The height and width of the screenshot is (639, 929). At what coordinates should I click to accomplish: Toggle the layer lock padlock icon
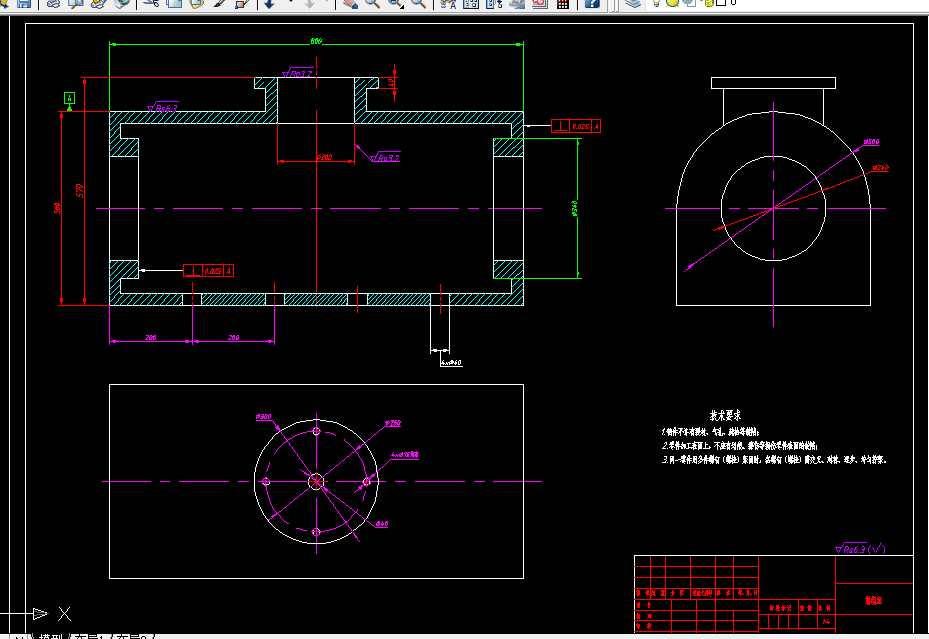click(707, 3)
